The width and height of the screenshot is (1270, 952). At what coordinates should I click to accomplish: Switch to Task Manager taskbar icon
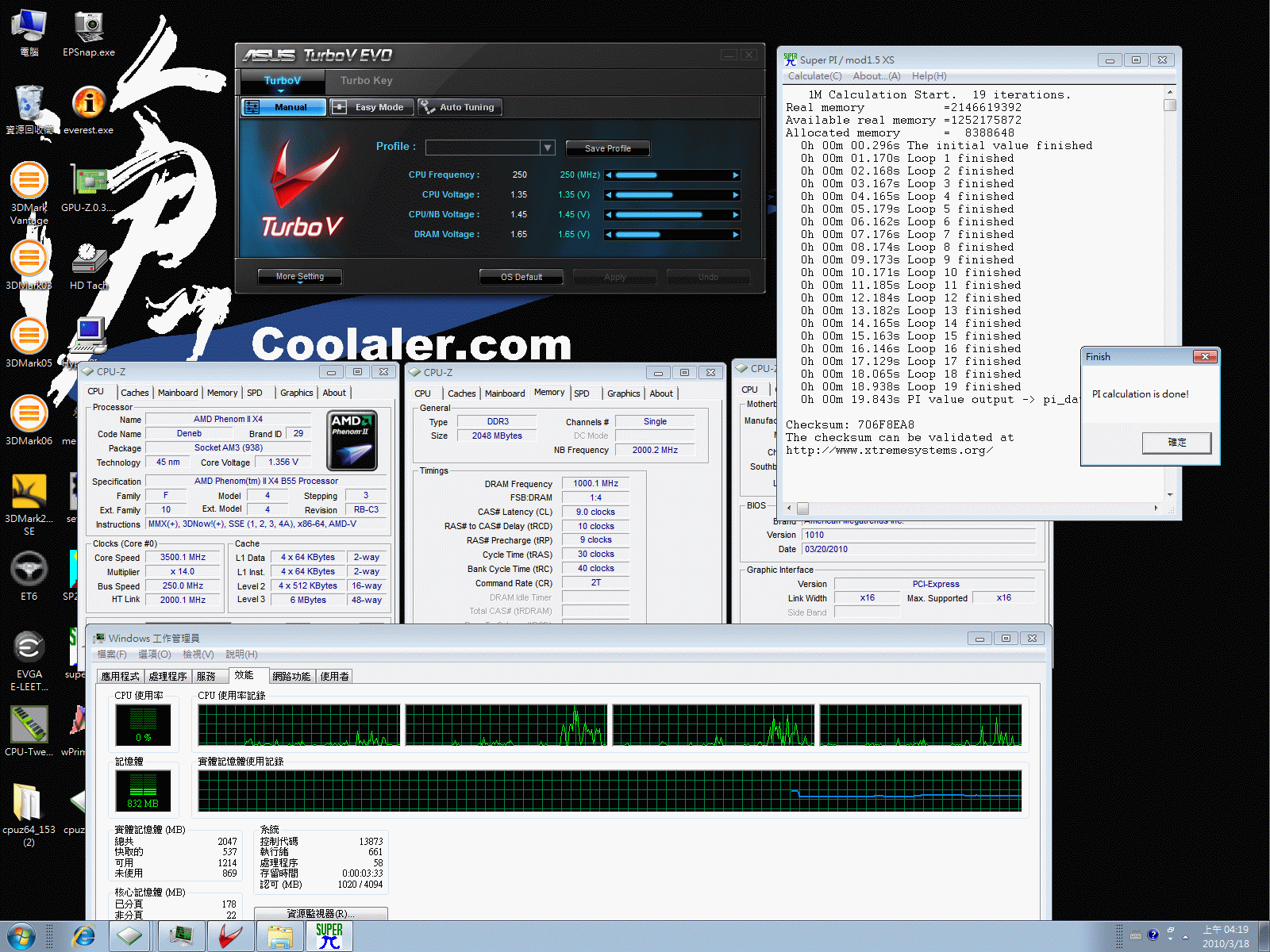pyautogui.click(x=181, y=936)
